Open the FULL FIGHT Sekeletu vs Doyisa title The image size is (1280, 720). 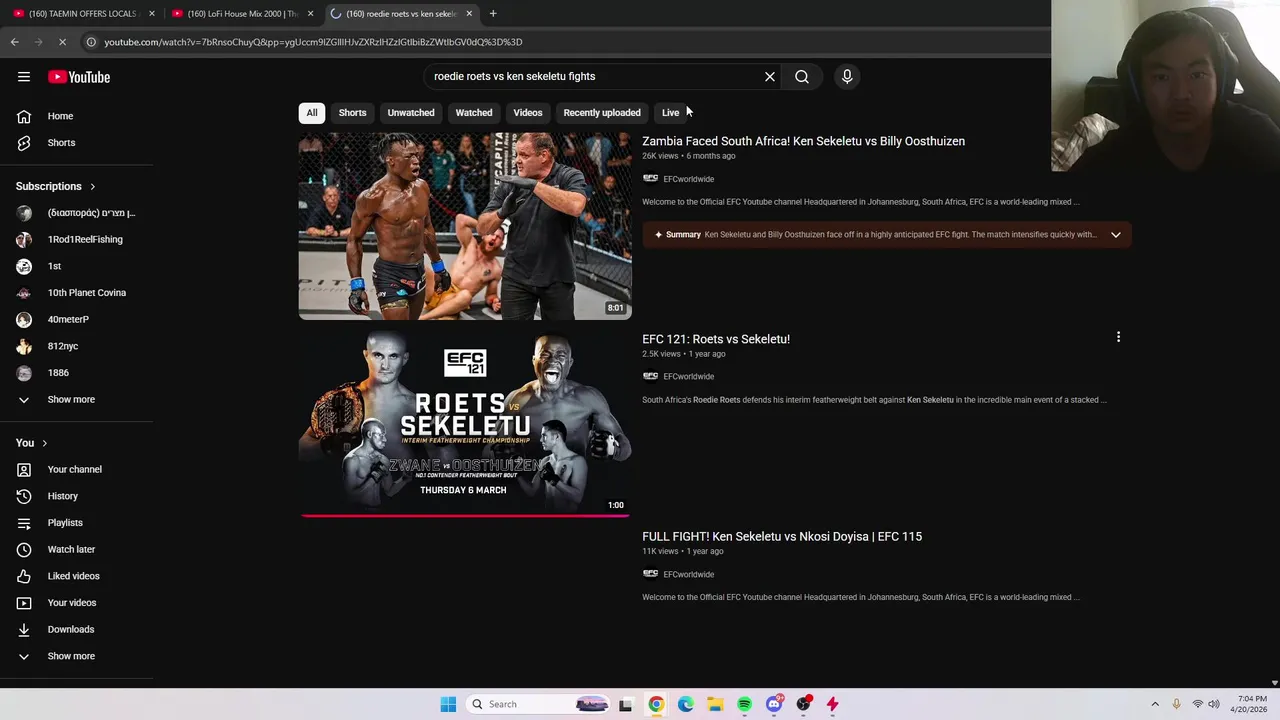click(782, 536)
